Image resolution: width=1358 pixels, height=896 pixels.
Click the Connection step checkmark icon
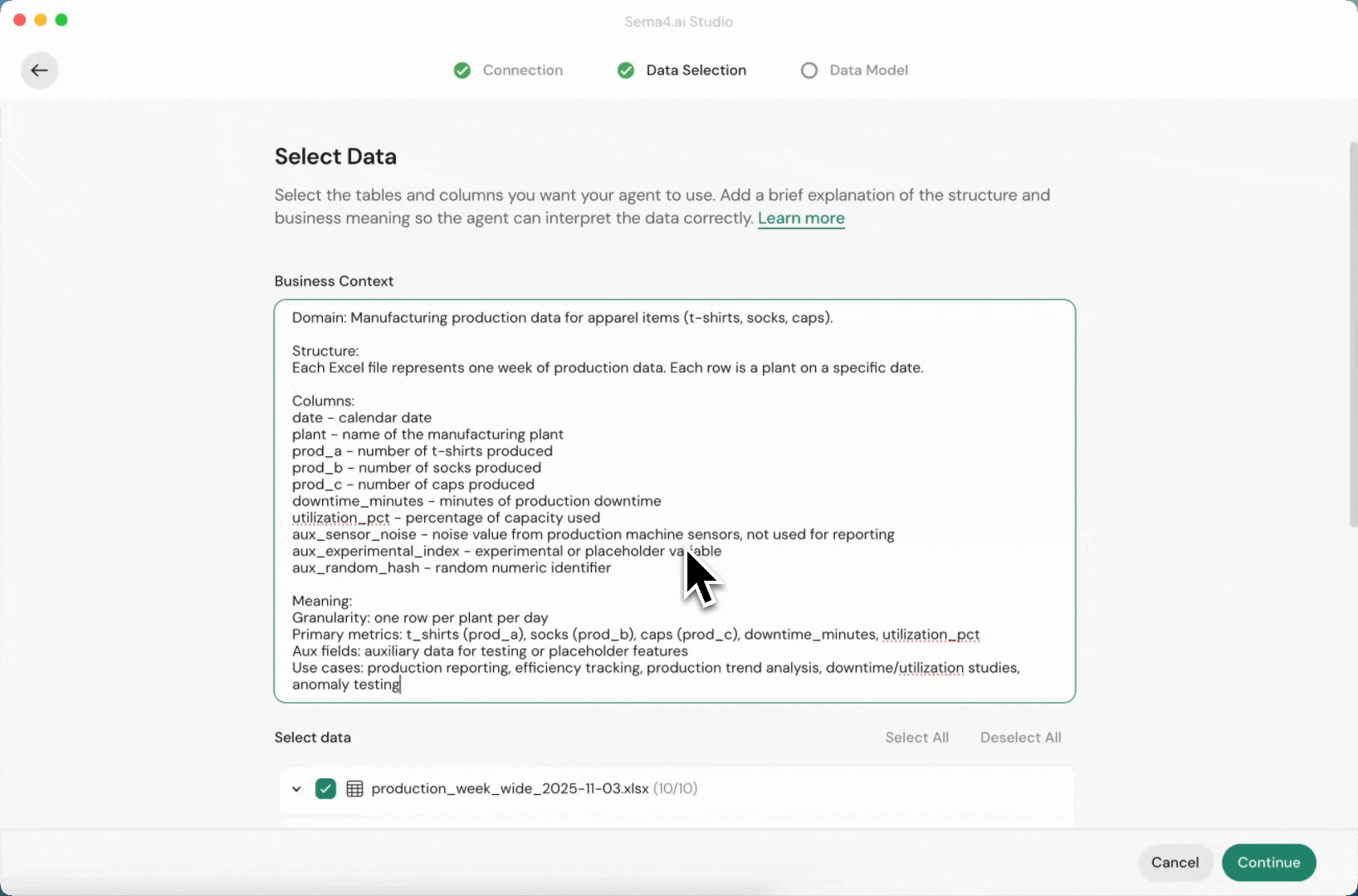462,70
